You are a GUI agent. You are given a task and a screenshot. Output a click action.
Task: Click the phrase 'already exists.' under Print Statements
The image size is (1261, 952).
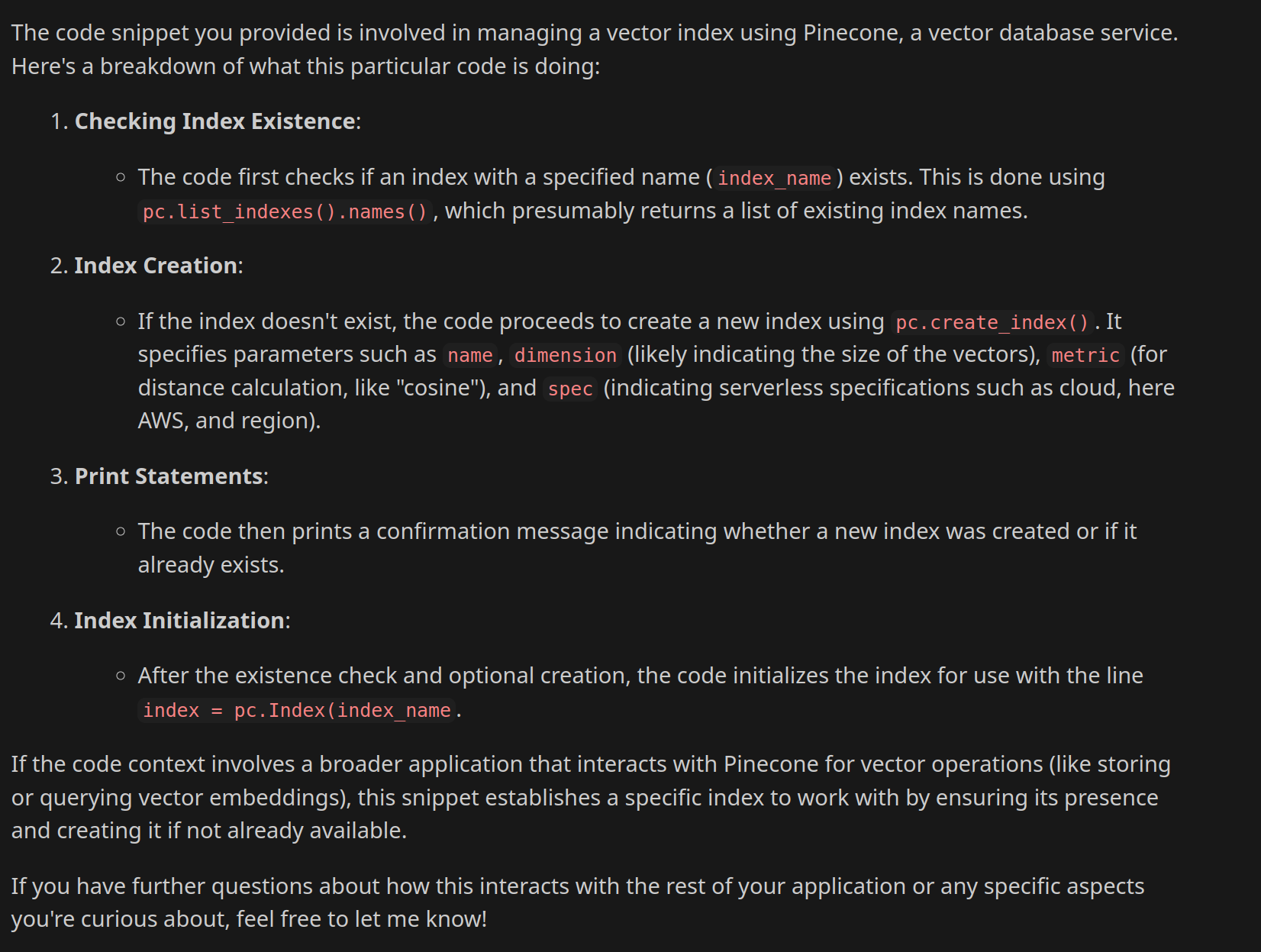[x=211, y=565]
